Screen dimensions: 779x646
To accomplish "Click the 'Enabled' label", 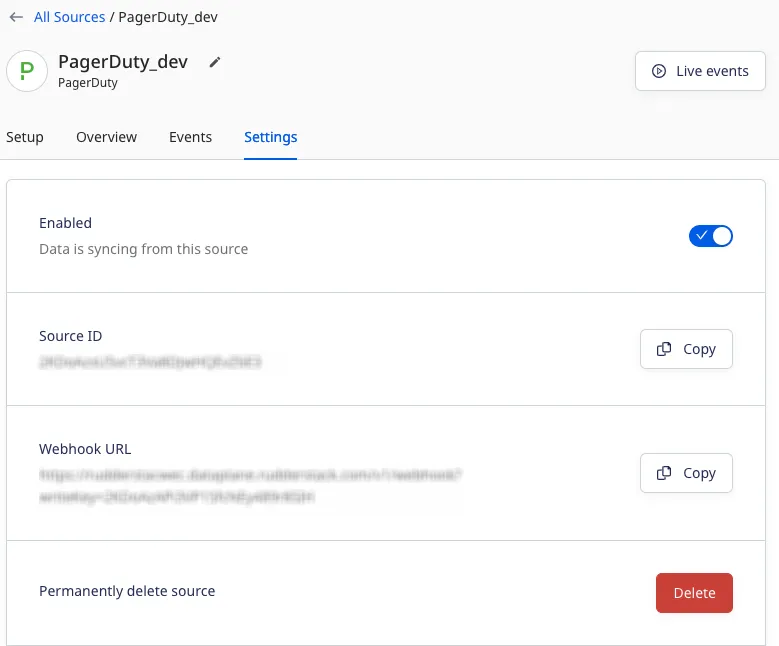I will [66, 223].
